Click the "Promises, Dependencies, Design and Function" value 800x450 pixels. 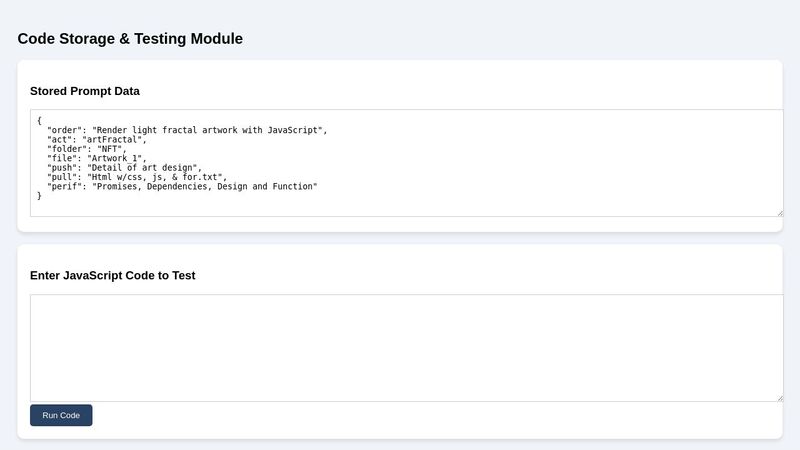(x=204, y=186)
